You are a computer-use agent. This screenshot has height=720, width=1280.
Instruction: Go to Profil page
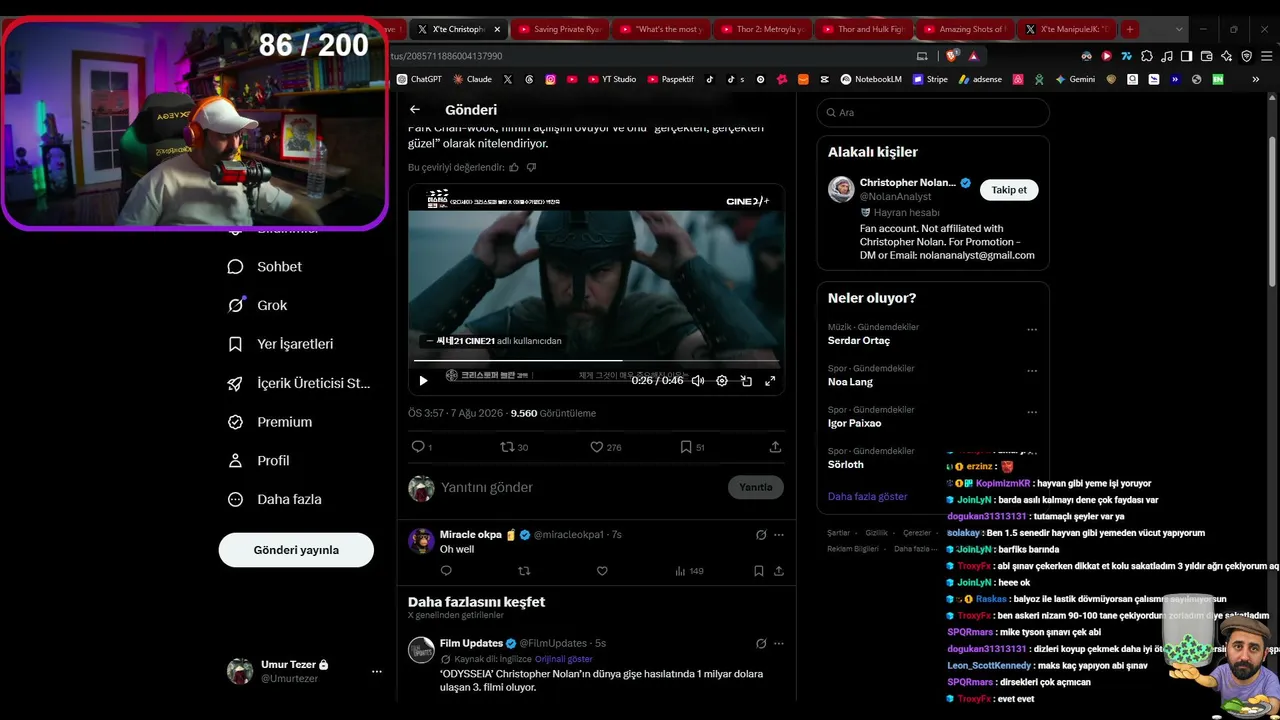258,461
